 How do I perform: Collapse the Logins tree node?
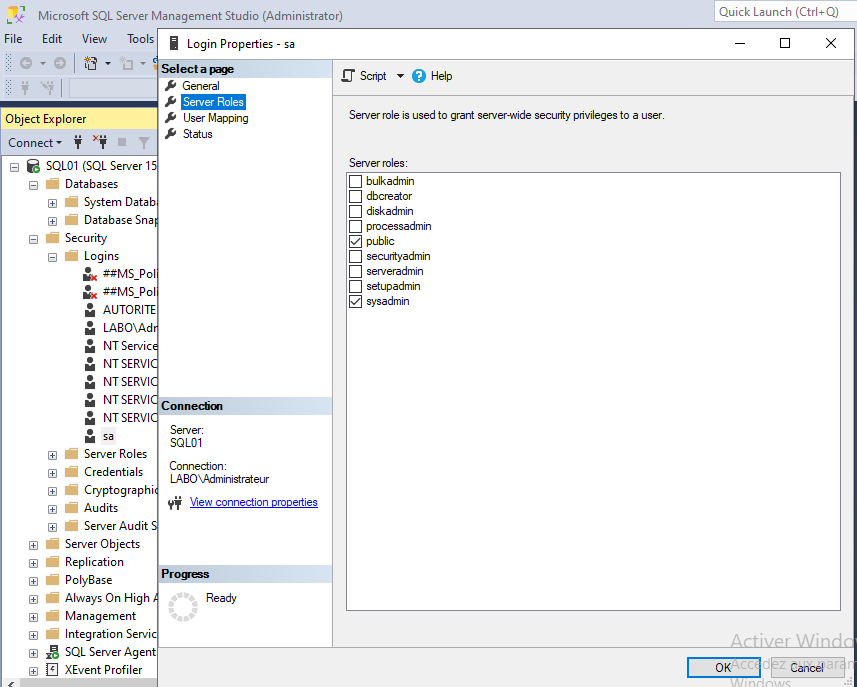(x=52, y=256)
